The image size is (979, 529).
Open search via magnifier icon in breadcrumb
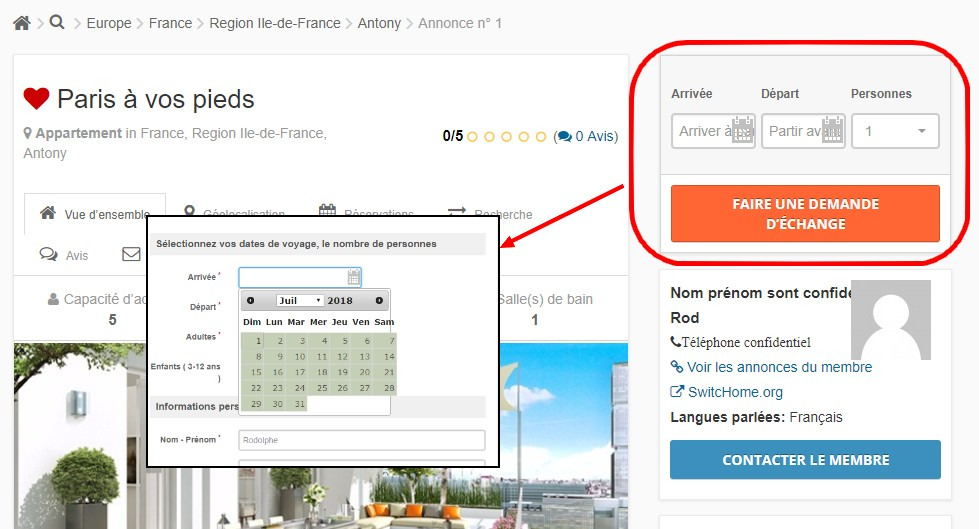pyautogui.click(x=57, y=22)
